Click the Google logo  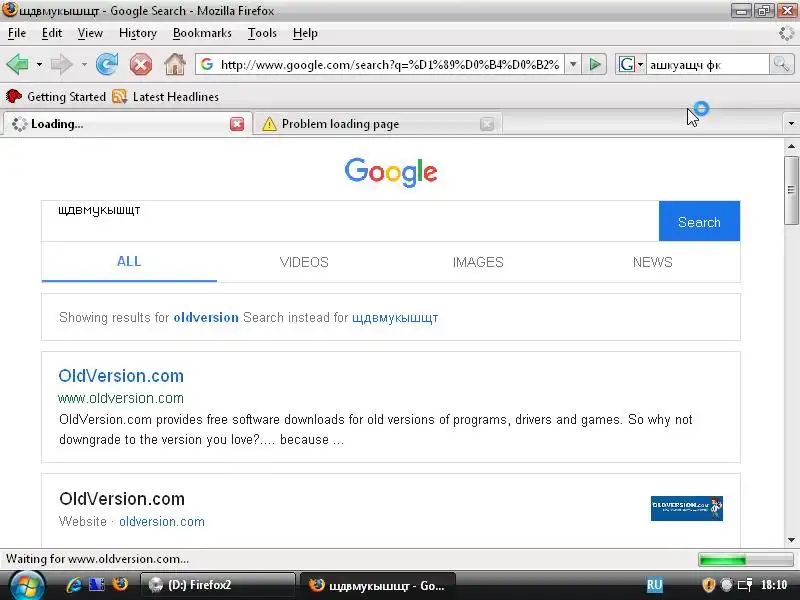tap(391, 172)
